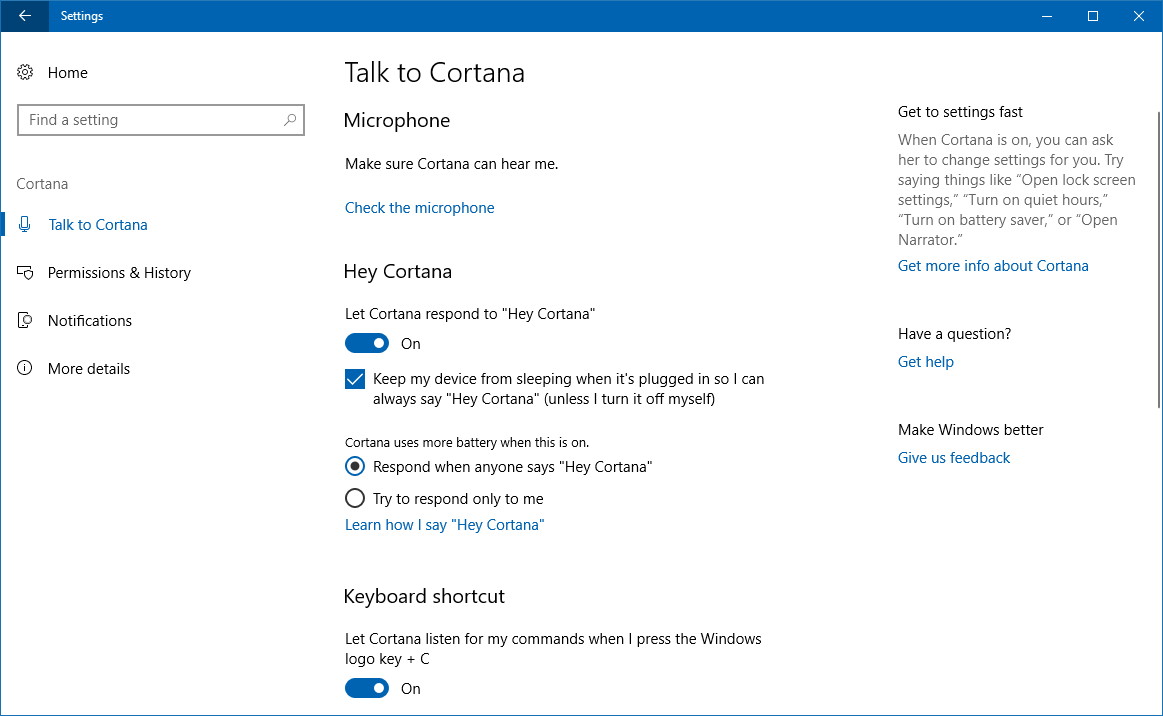Open Home in sidebar

(67, 72)
